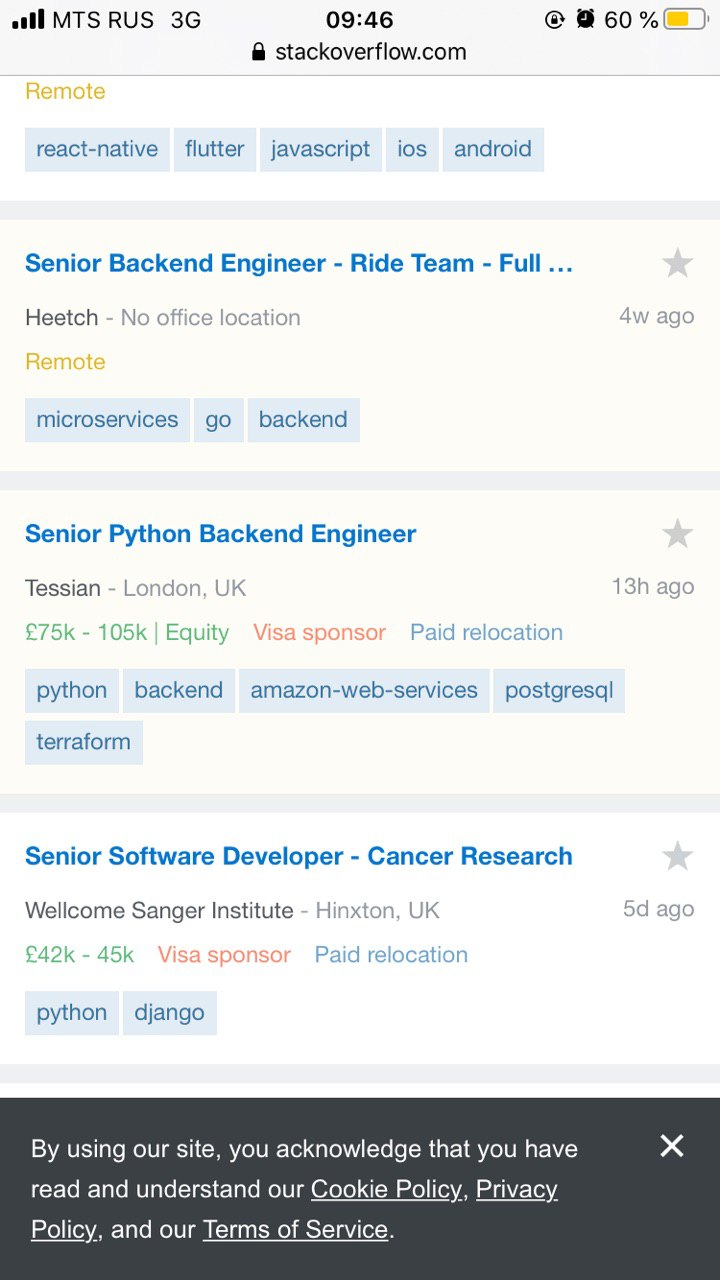720x1280 pixels.
Task: Open the Senior Python Backend Engineer posting
Action: pos(221,534)
